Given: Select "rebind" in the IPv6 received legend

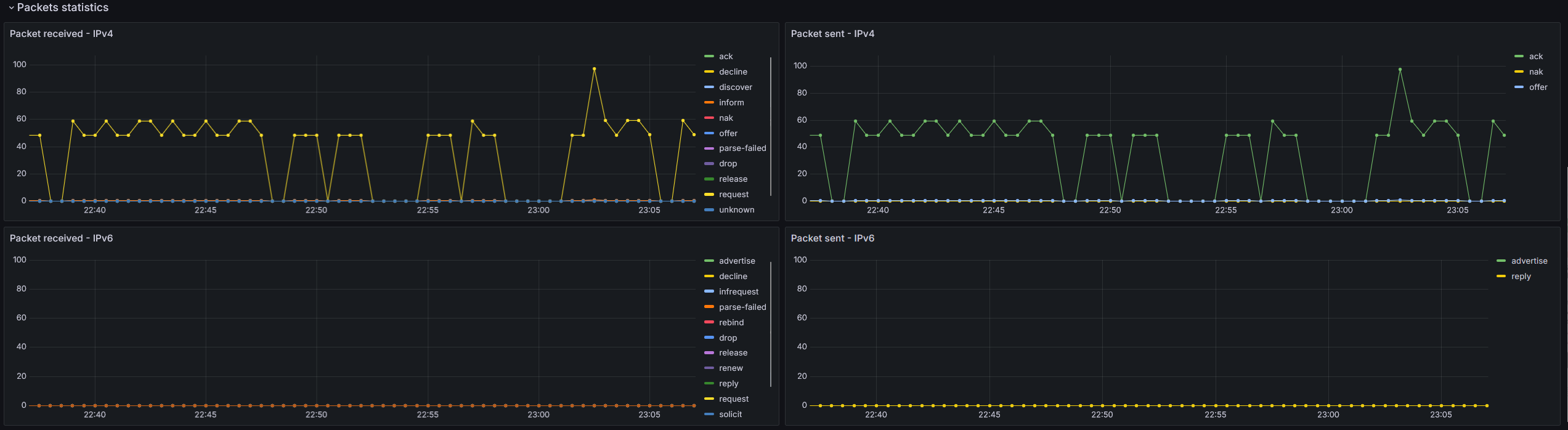Looking at the screenshot, I should [x=731, y=323].
